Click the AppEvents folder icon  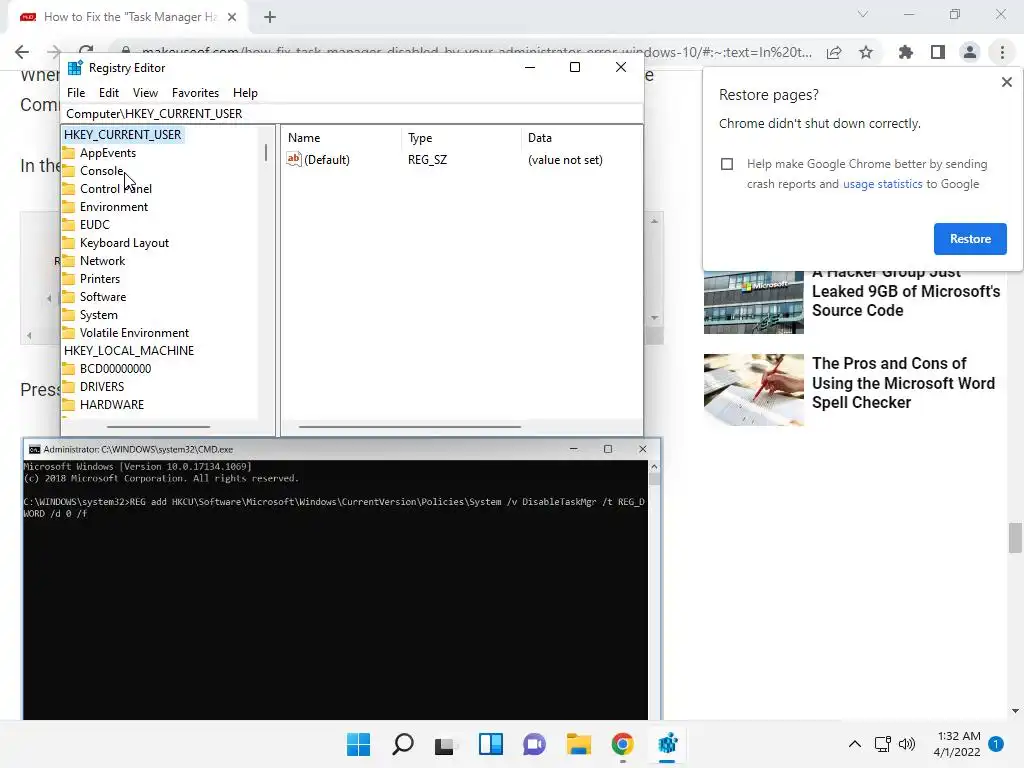coord(69,153)
